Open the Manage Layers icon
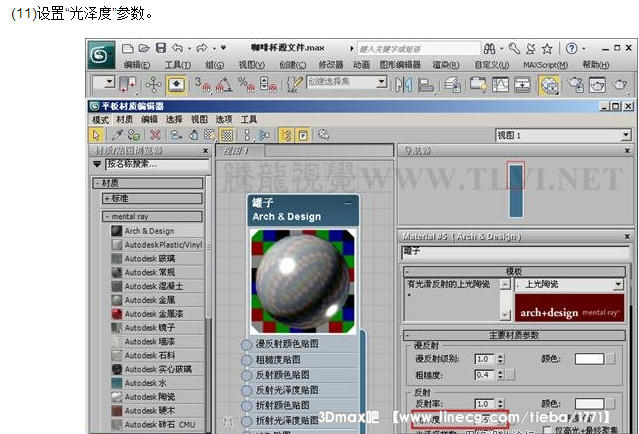 [452, 85]
